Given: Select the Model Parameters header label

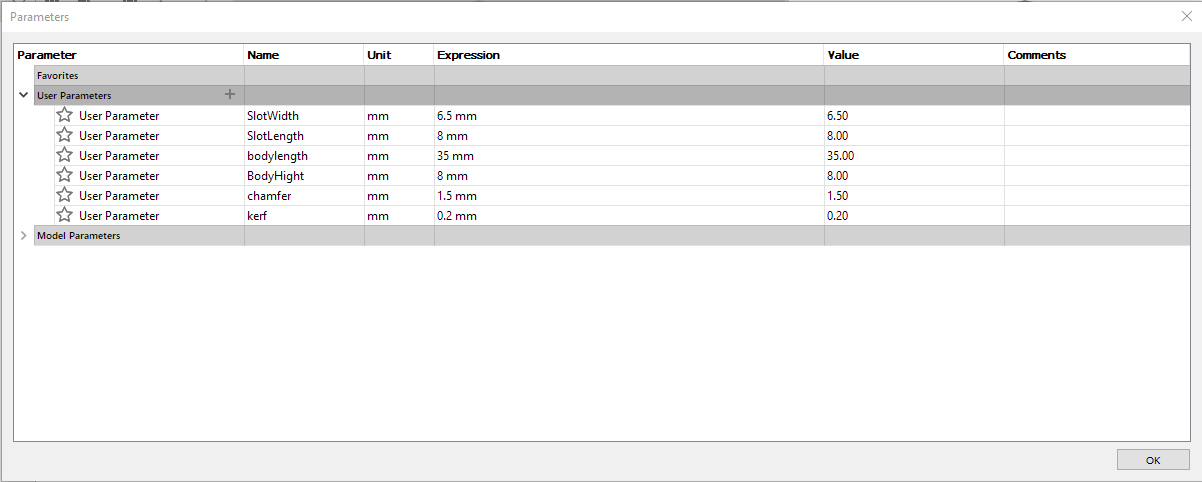Looking at the screenshot, I should 78,236.
